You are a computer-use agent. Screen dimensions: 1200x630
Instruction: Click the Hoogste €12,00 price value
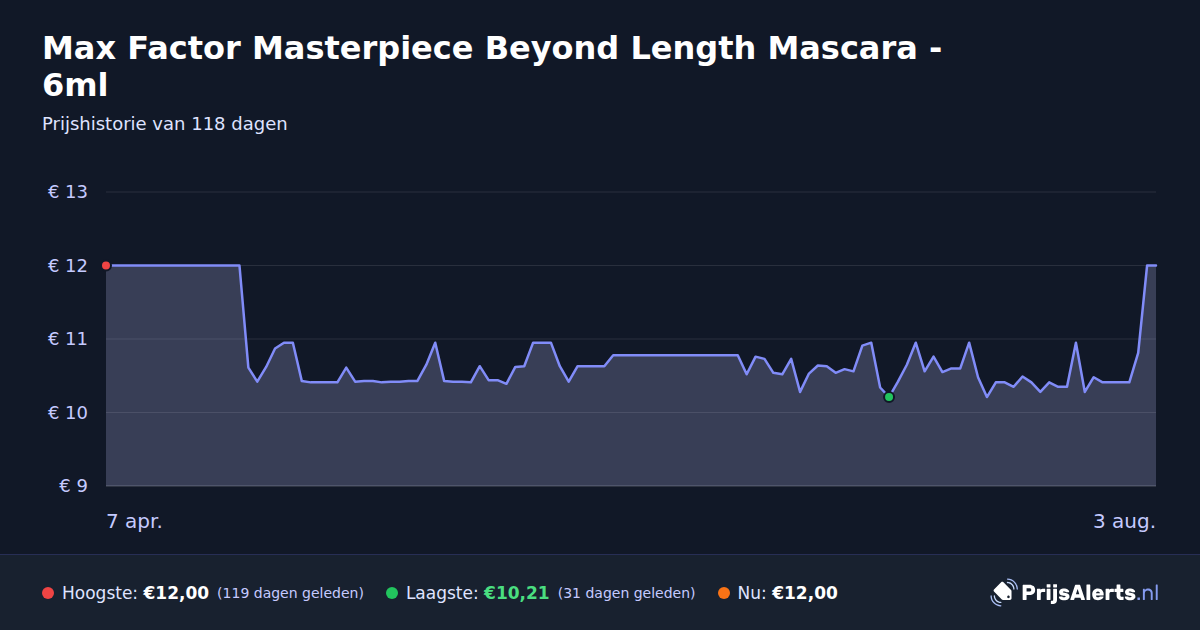point(176,593)
